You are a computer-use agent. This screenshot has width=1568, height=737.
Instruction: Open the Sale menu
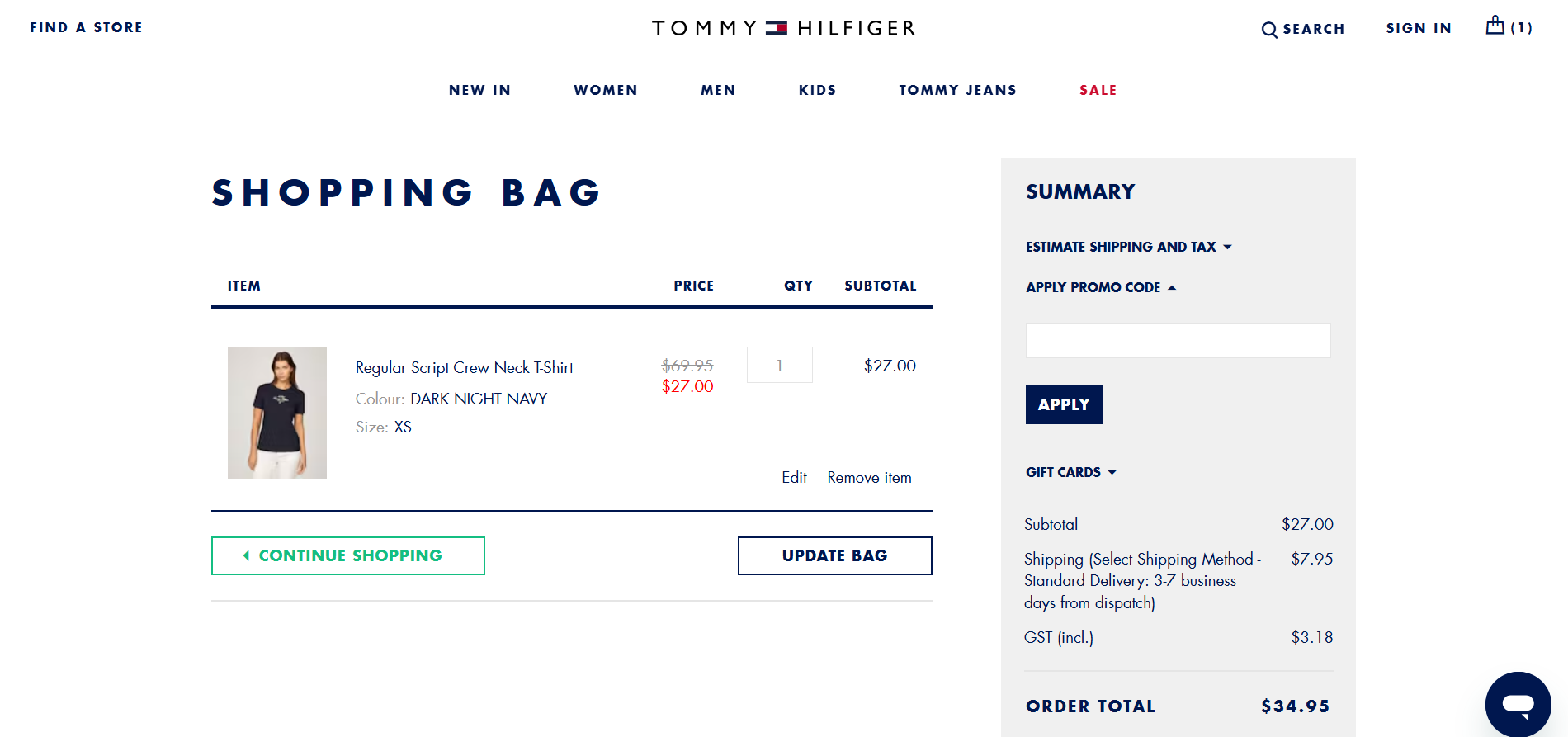(1098, 90)
